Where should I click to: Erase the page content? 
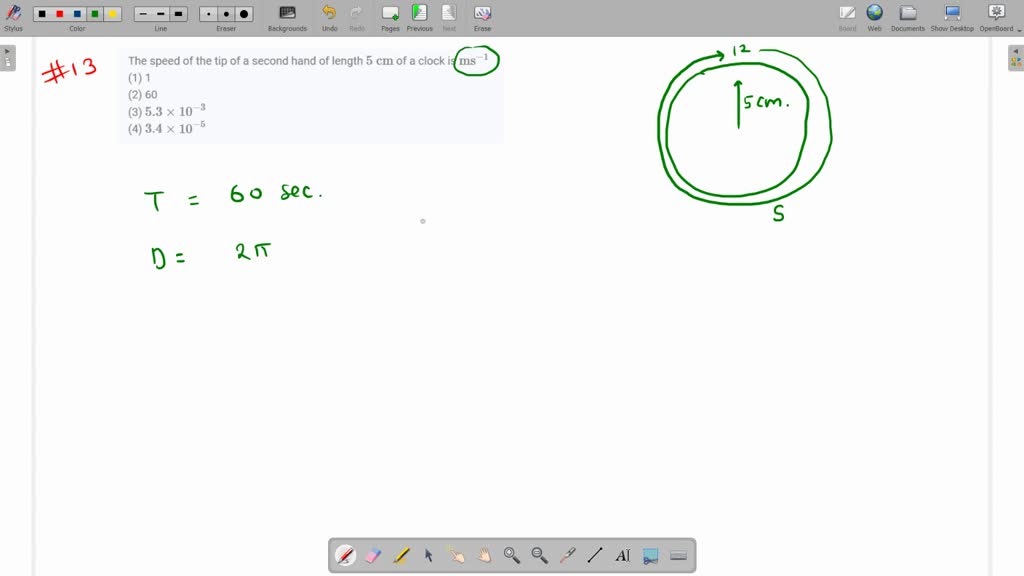pyautogui.click(x=483, y=18)
